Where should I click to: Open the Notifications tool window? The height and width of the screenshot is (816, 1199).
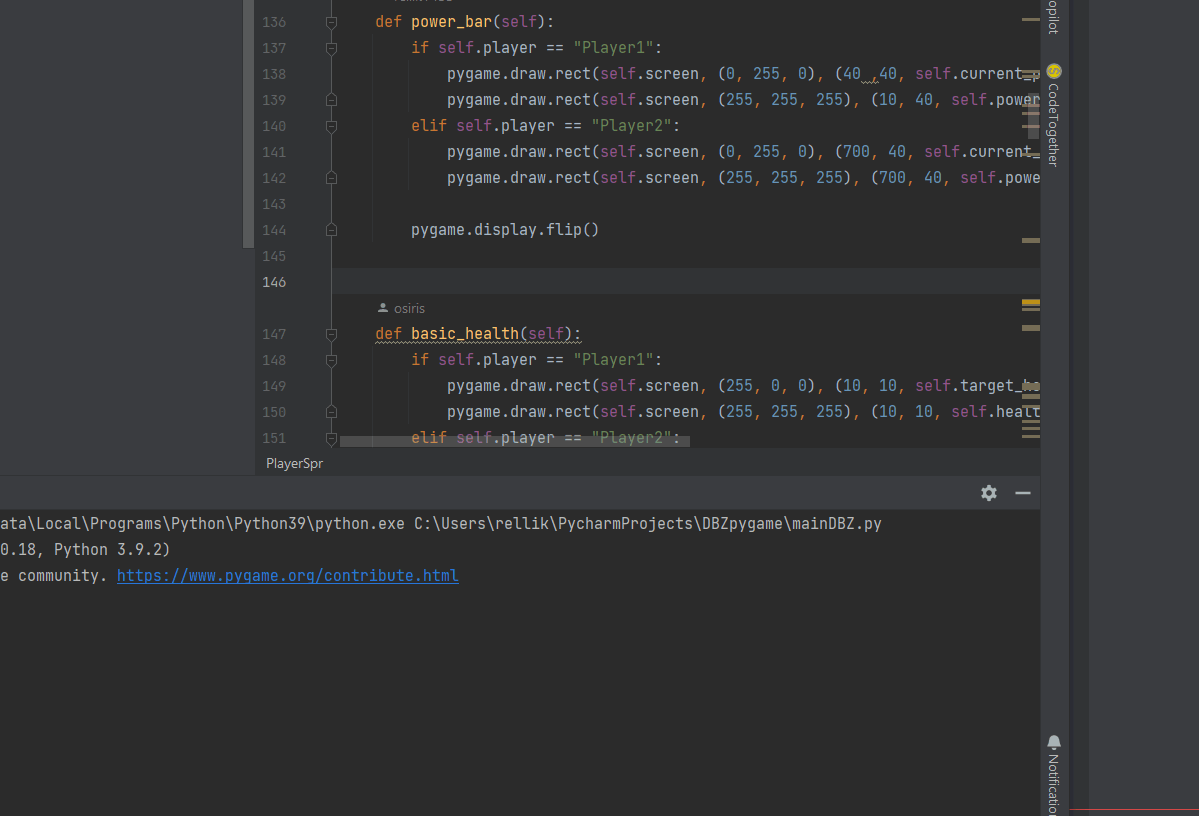(1054, 775)
